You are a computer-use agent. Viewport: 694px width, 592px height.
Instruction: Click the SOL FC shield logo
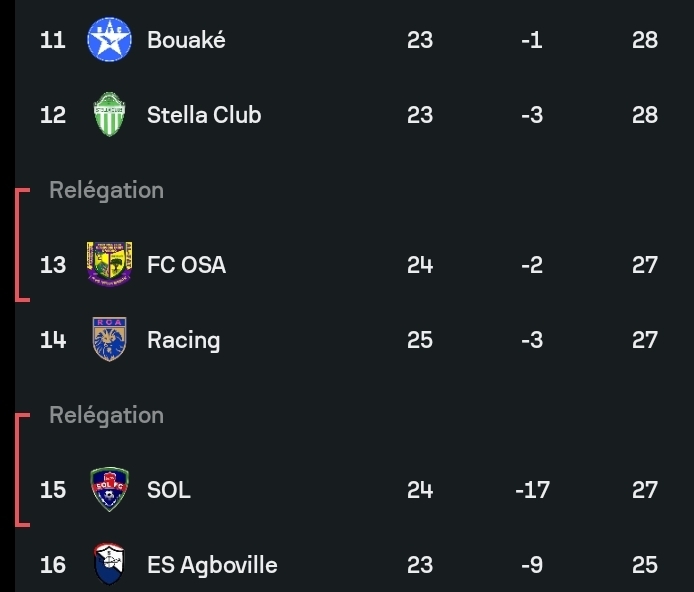coord(109,490)
